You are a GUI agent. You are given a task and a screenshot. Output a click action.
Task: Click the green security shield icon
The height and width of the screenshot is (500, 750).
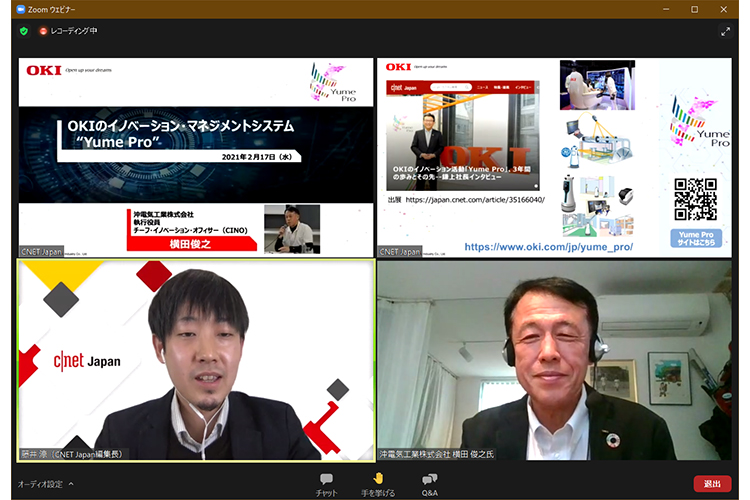(24, 31)
